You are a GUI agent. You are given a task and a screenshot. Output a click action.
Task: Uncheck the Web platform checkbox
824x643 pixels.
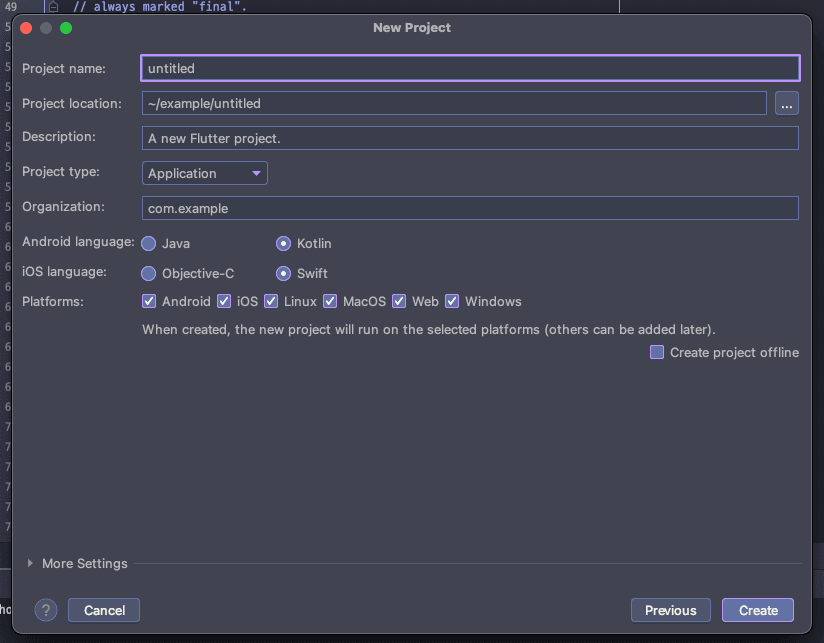(x=399, y=302)
